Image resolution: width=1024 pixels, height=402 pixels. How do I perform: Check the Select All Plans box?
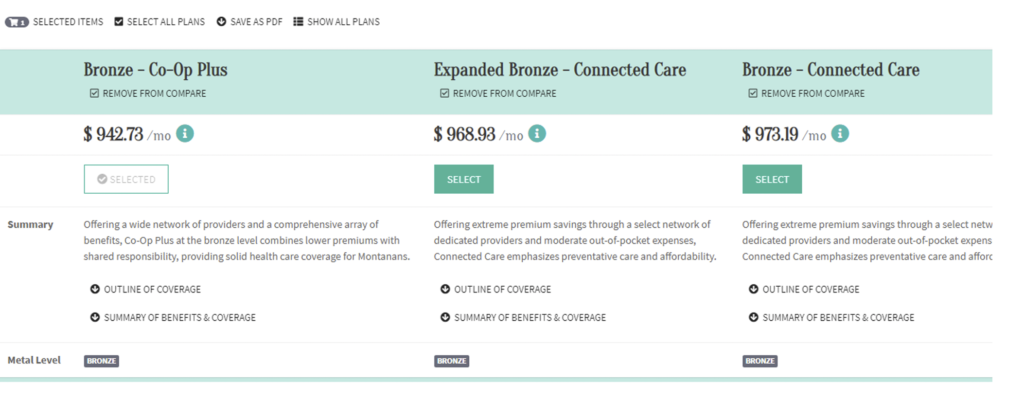coord(118,22)
